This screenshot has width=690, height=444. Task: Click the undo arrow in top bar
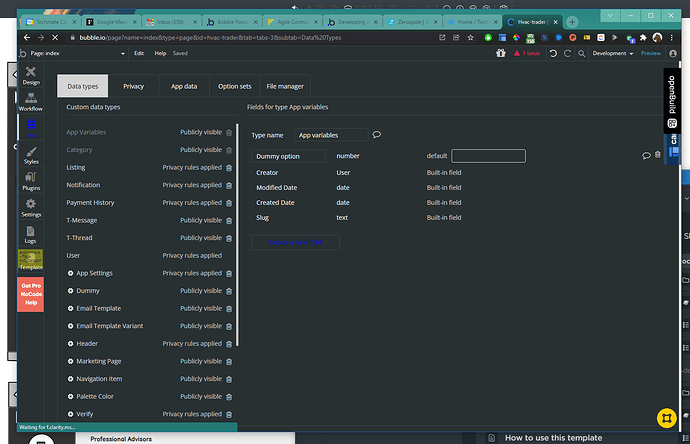pyautogui.click(x=553, y=53)
